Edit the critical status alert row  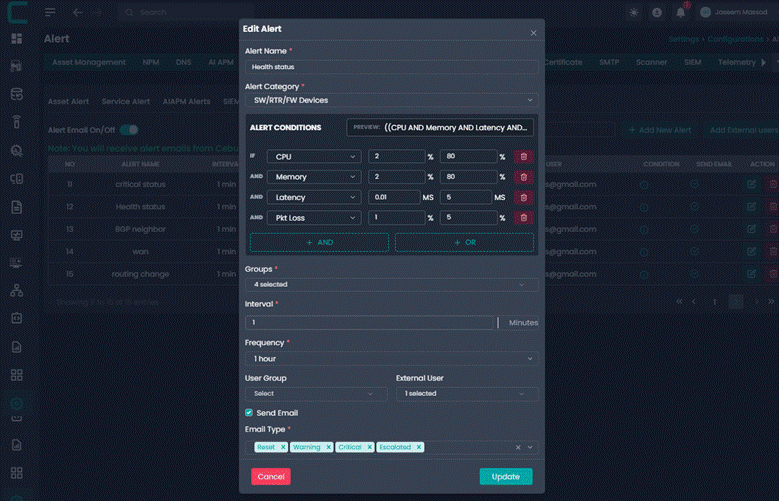pos(751,184)
